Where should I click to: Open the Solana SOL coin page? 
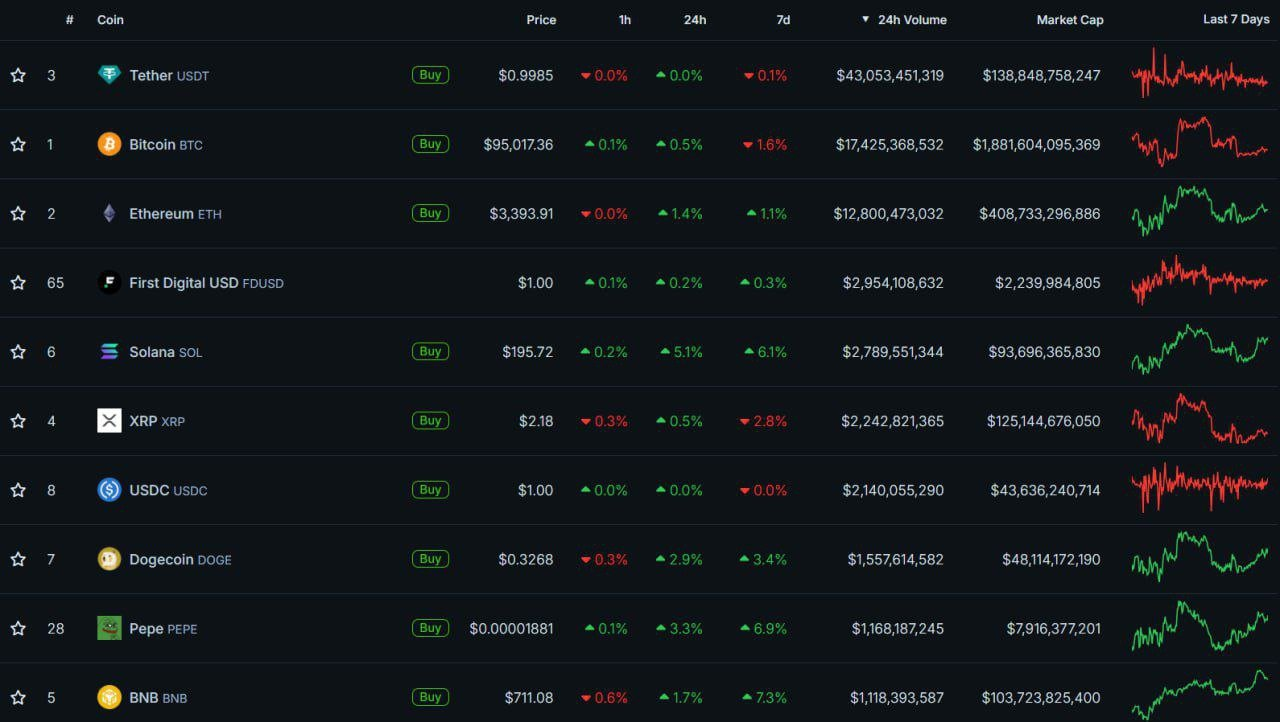pos(166,352)
